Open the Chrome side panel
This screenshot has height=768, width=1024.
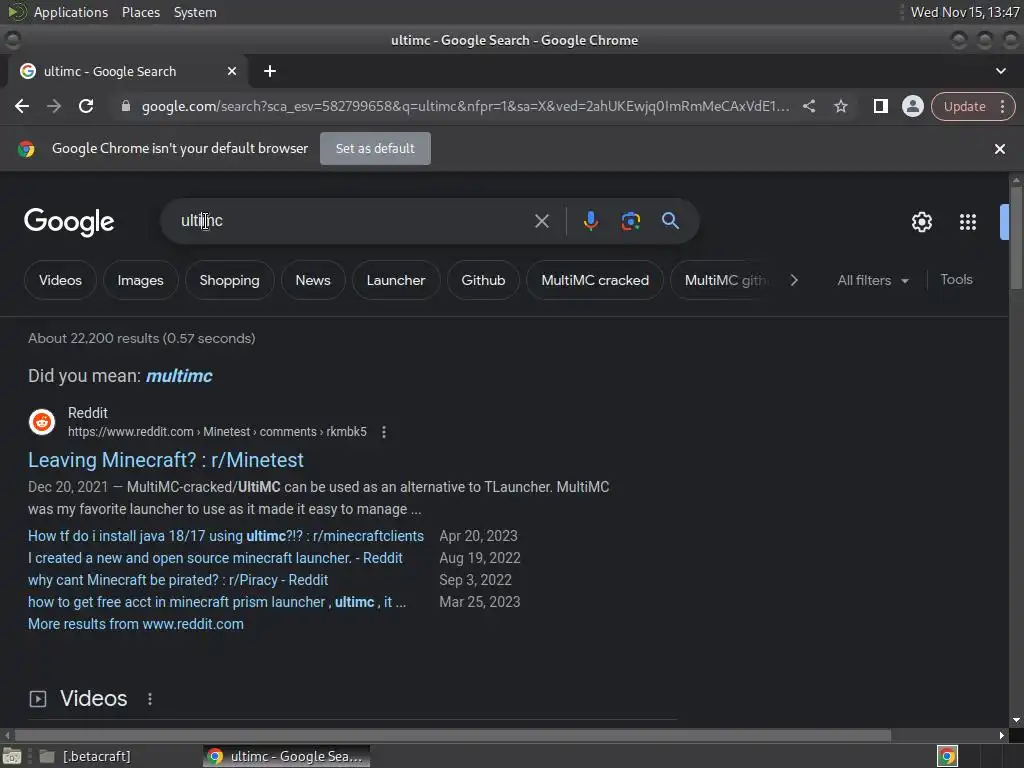[x=880, y=106]
